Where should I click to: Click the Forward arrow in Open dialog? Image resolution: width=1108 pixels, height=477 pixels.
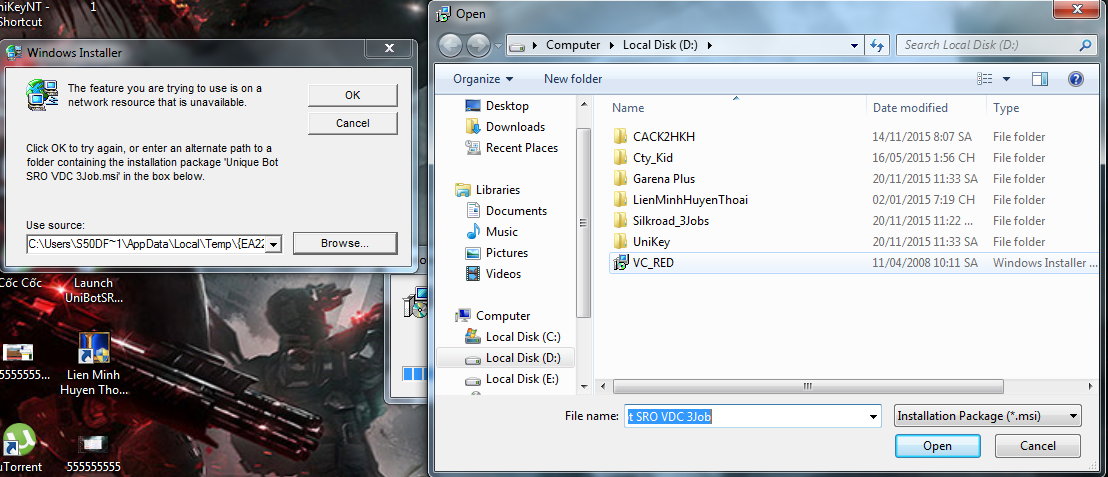coord(478,46)
